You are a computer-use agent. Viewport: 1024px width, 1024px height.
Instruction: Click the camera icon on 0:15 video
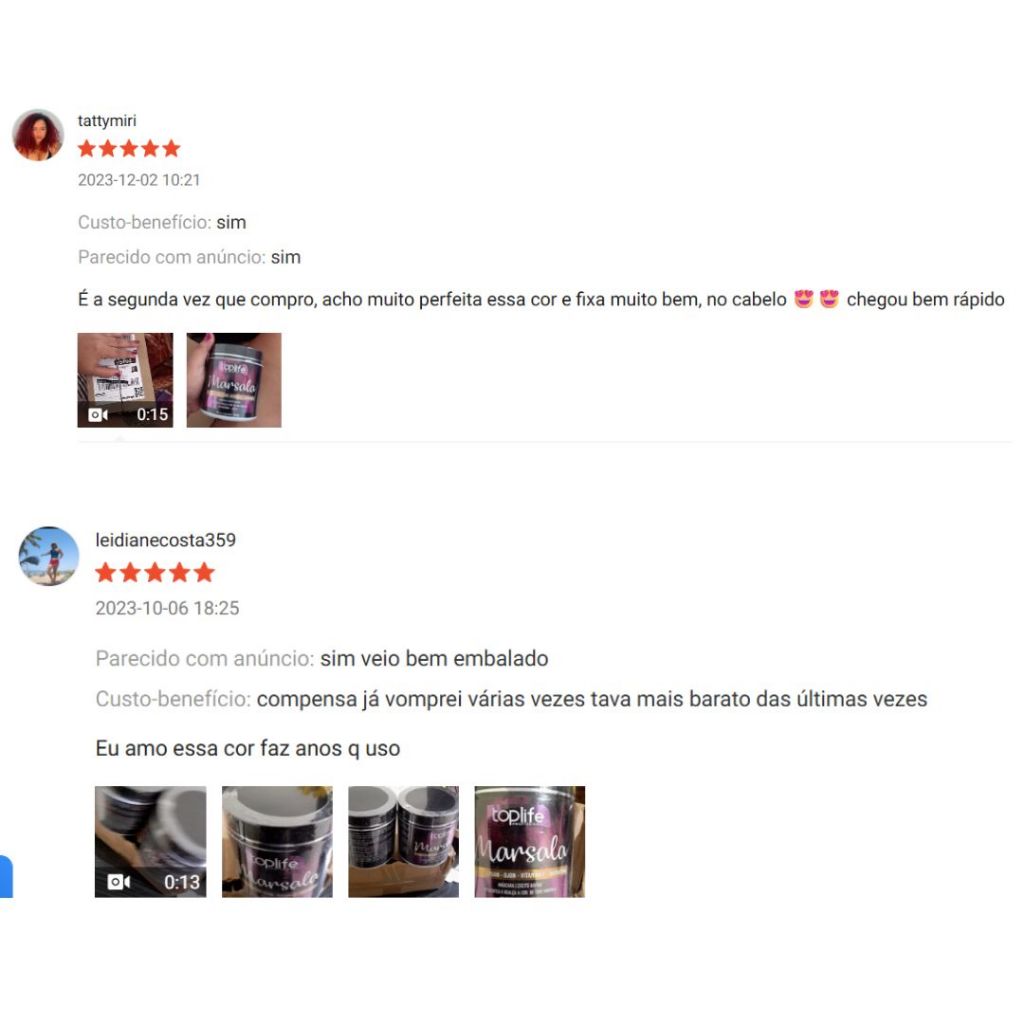tap(98, 415)
